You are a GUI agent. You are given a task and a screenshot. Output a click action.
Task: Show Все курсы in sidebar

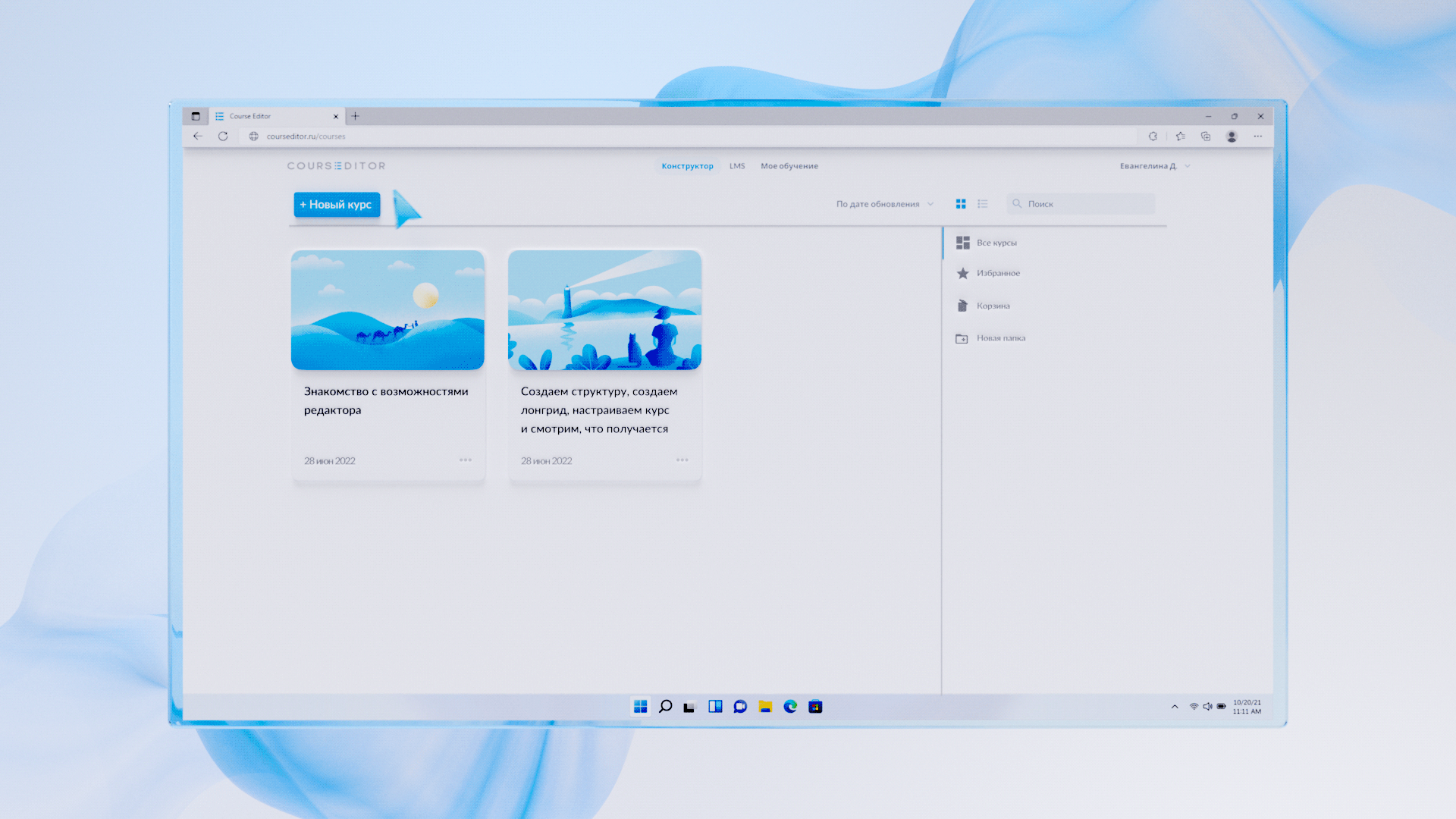tap(996, 243)
